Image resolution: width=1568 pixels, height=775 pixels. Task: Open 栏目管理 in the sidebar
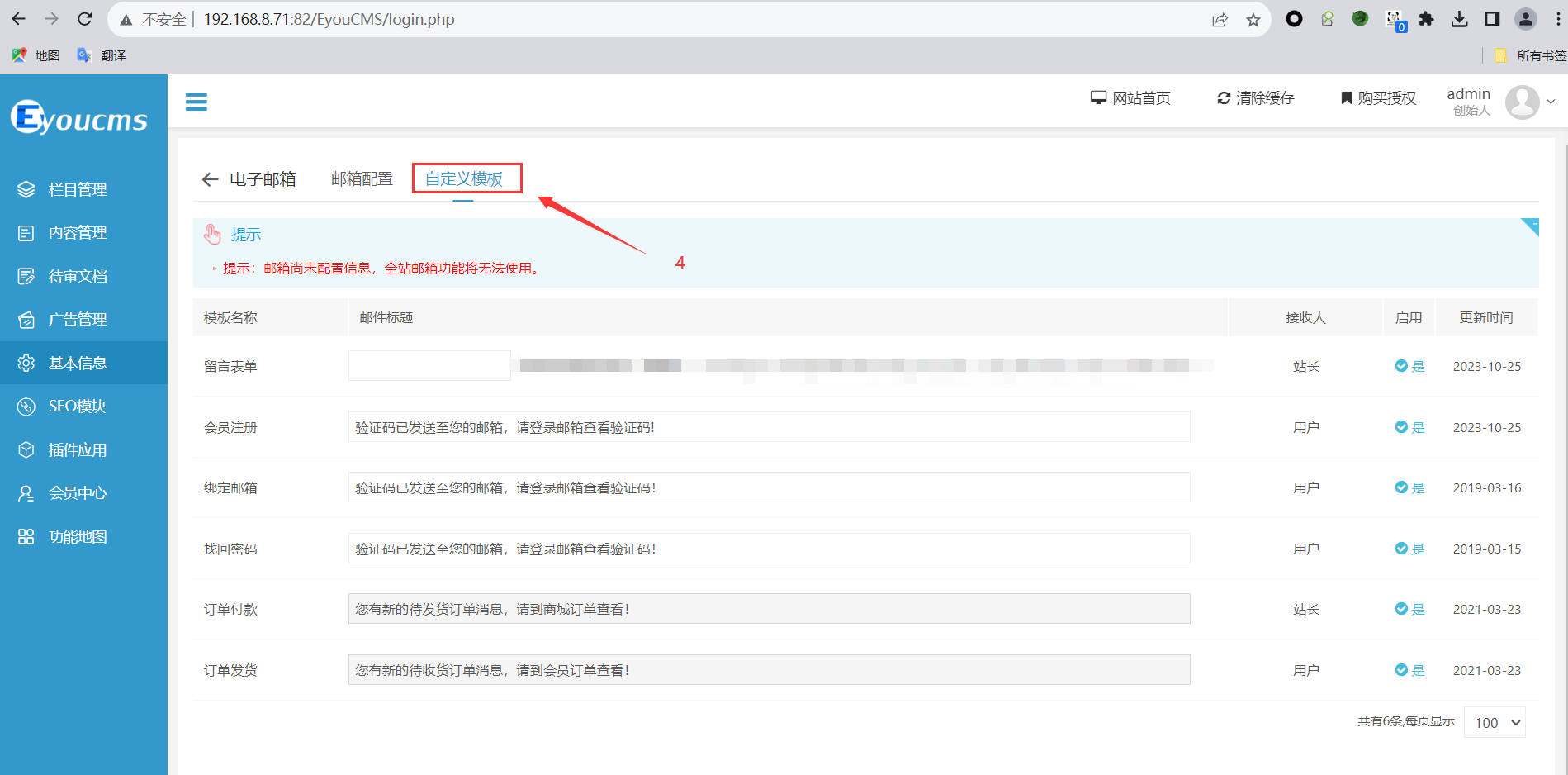click(83, 189)
